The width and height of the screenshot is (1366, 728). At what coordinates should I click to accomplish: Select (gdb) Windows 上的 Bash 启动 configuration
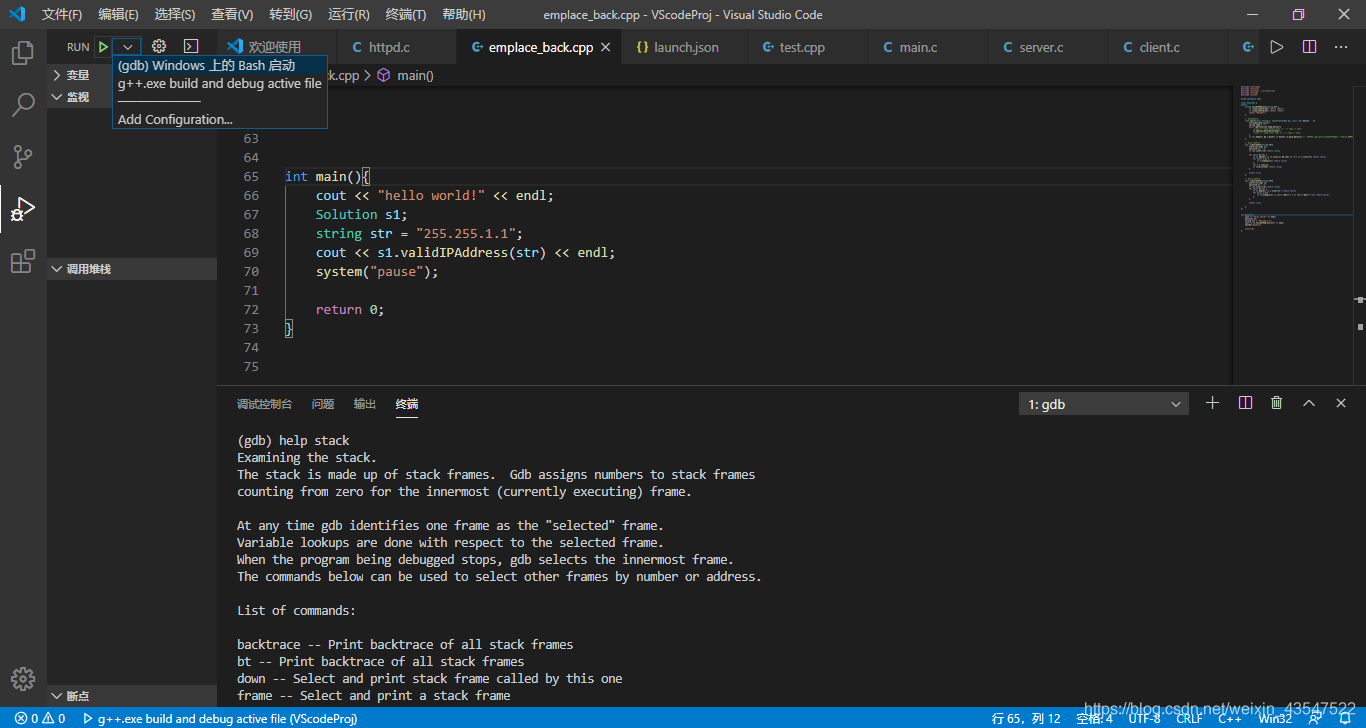pyautogui.click(x=220, y=65)
